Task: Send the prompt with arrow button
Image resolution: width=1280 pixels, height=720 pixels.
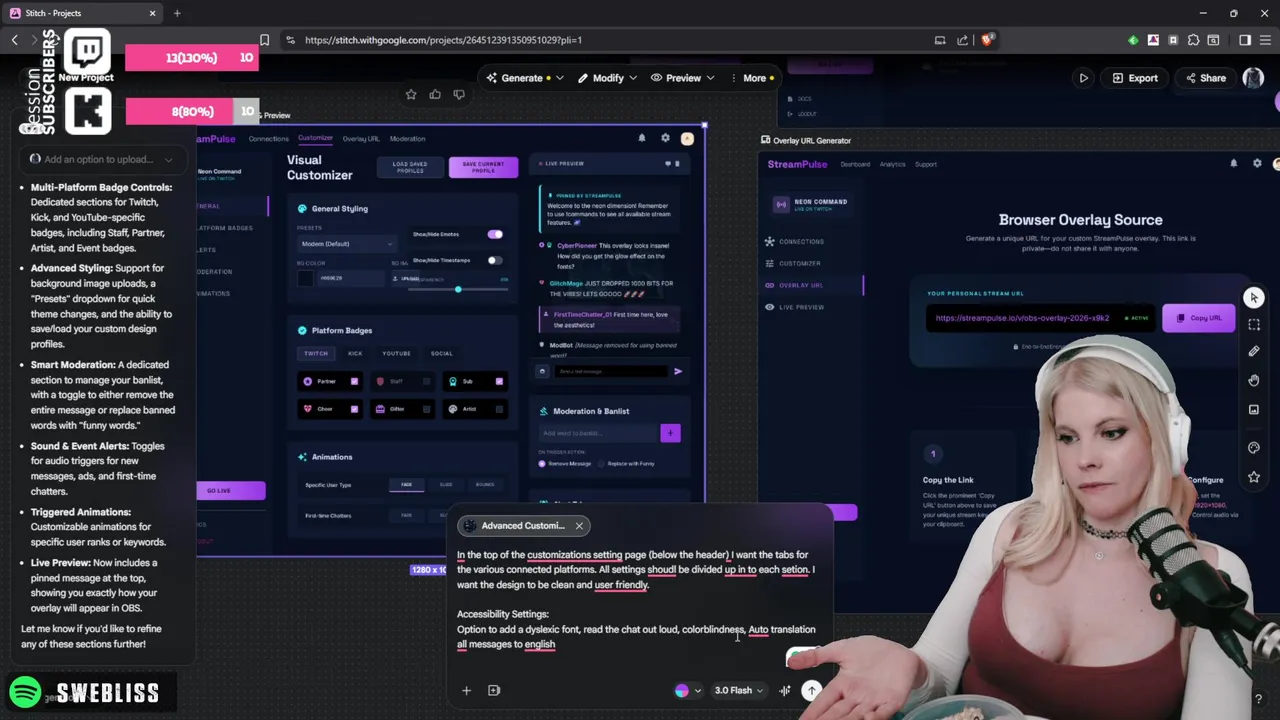Action: (x=812, y=690)
